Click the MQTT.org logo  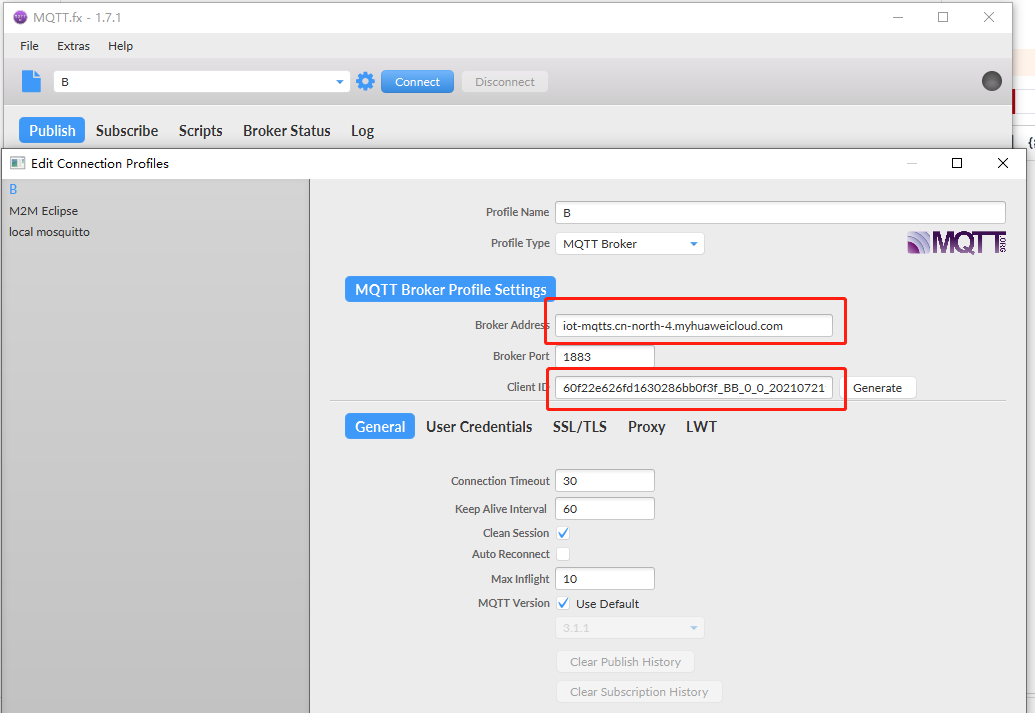(x=956, y=243)
